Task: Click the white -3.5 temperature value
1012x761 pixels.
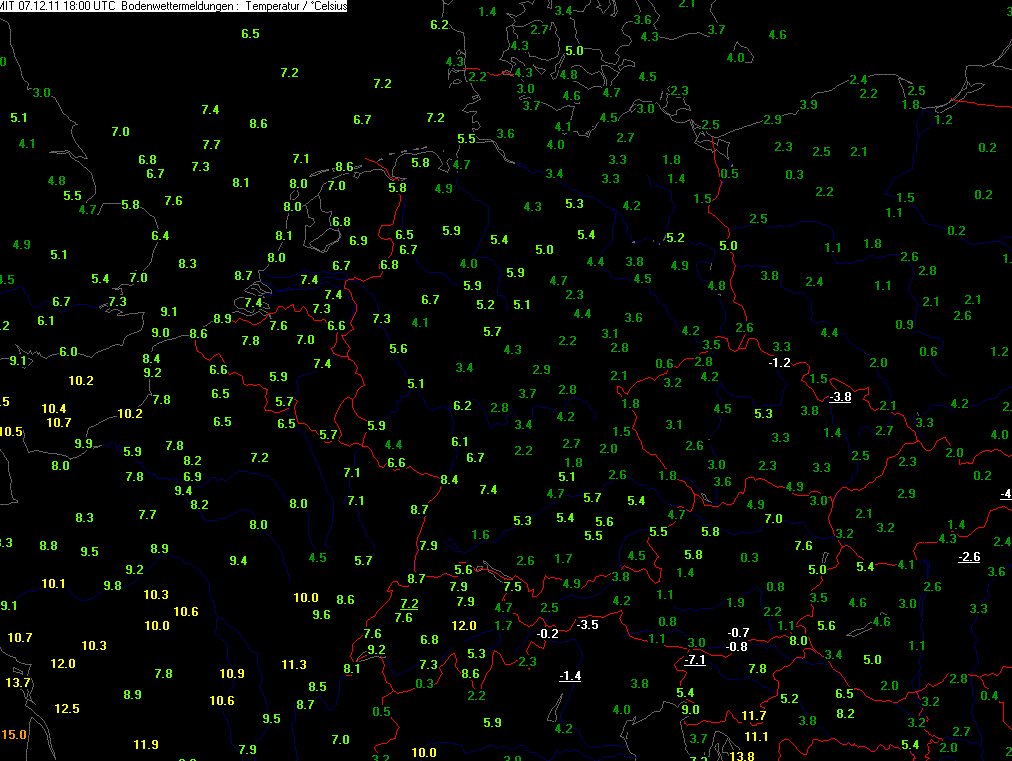Action: pos(587,624)
